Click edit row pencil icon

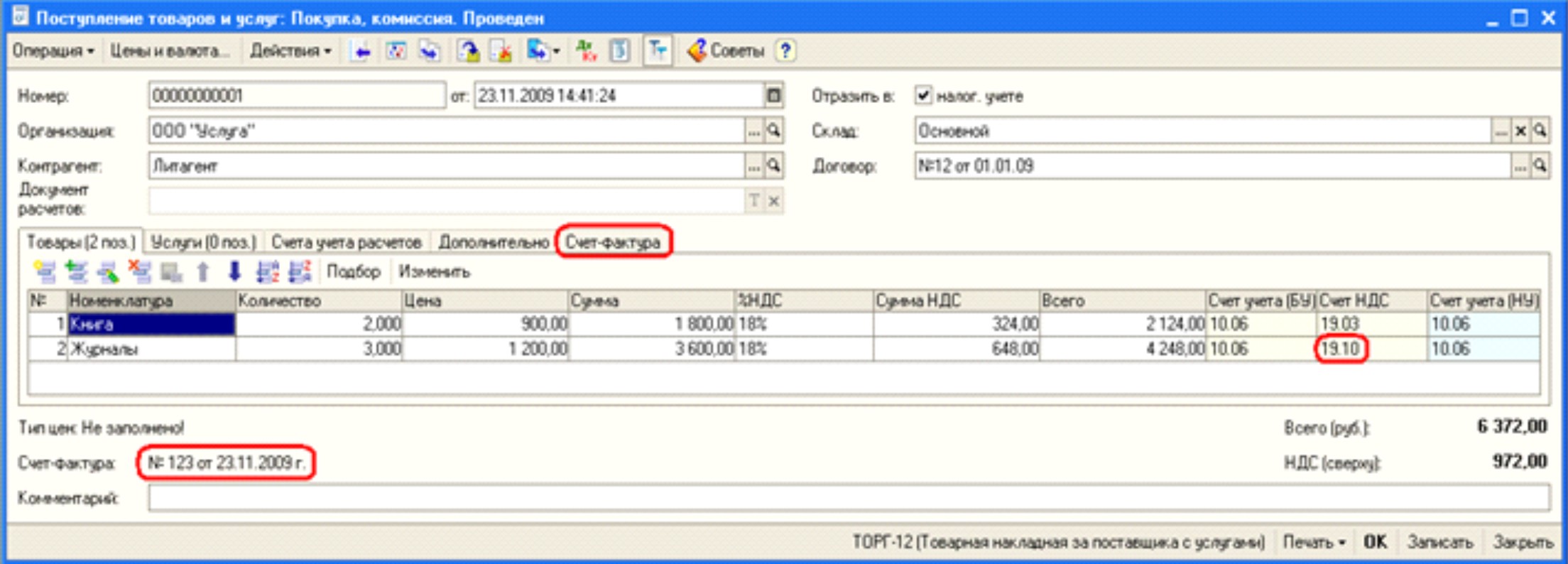pos(108,272)
